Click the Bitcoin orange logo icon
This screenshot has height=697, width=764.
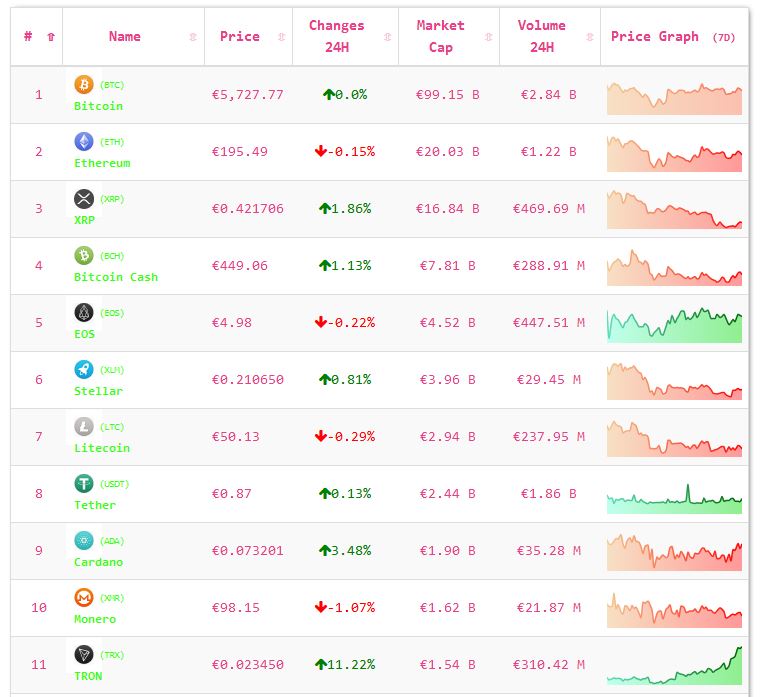[84, 85]
